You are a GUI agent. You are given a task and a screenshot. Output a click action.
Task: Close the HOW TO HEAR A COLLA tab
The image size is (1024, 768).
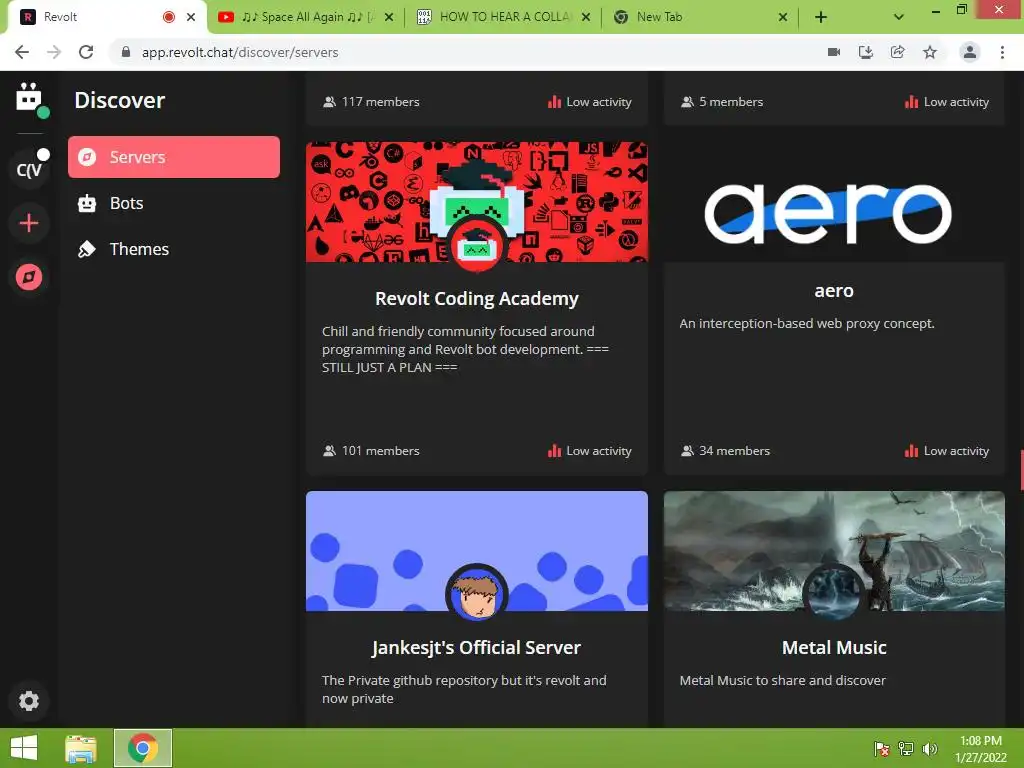(586, 17)
